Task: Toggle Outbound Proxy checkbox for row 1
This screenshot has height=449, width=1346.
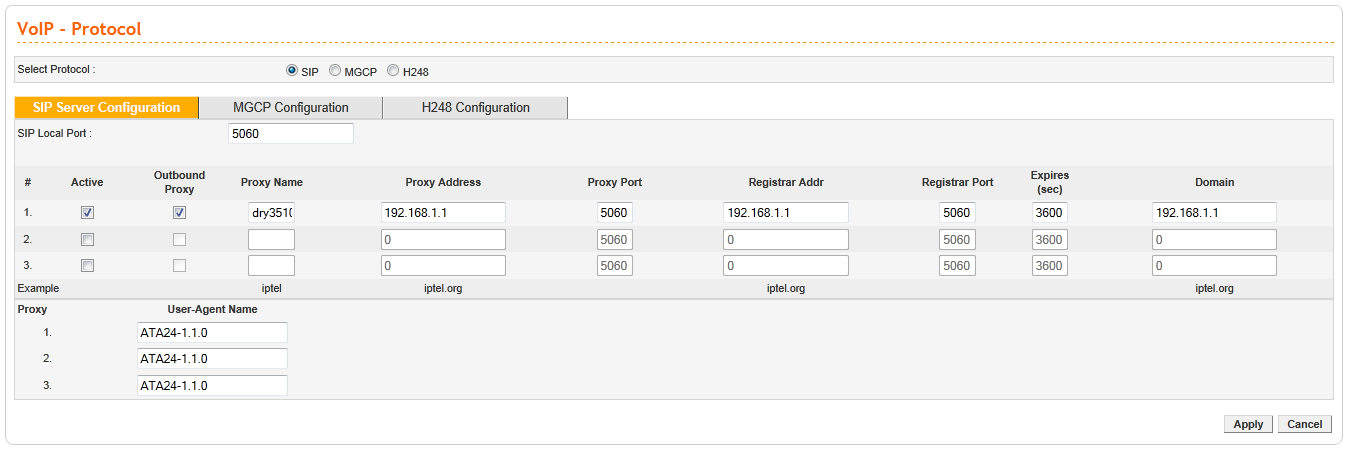Action: point(179,213)
